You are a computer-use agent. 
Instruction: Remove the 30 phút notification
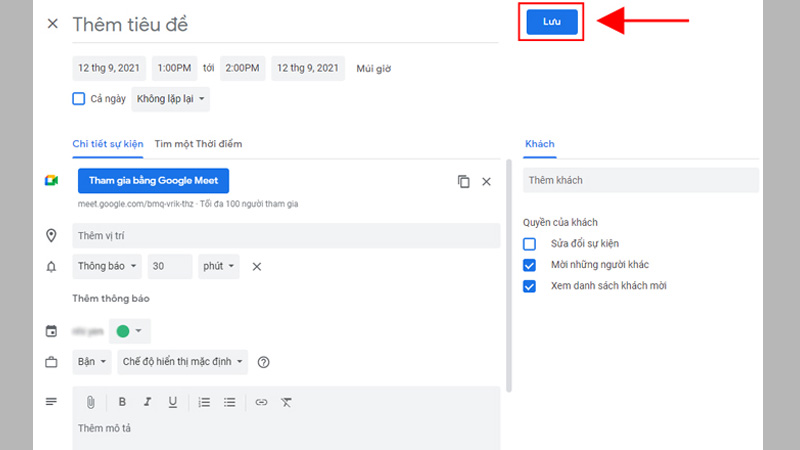coord(257,266)
